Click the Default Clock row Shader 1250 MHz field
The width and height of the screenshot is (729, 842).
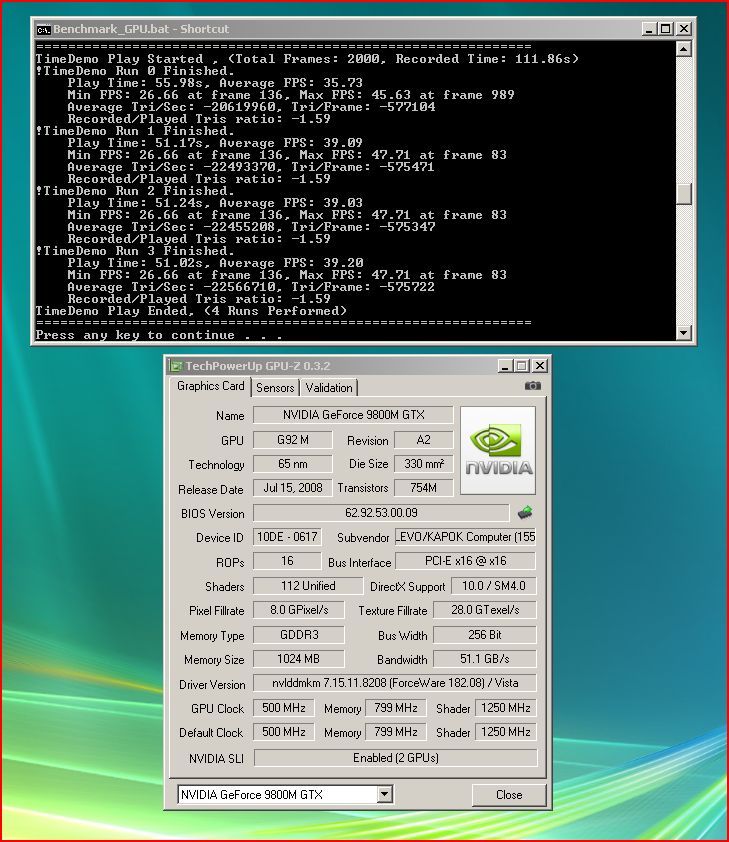pos(506,732)
